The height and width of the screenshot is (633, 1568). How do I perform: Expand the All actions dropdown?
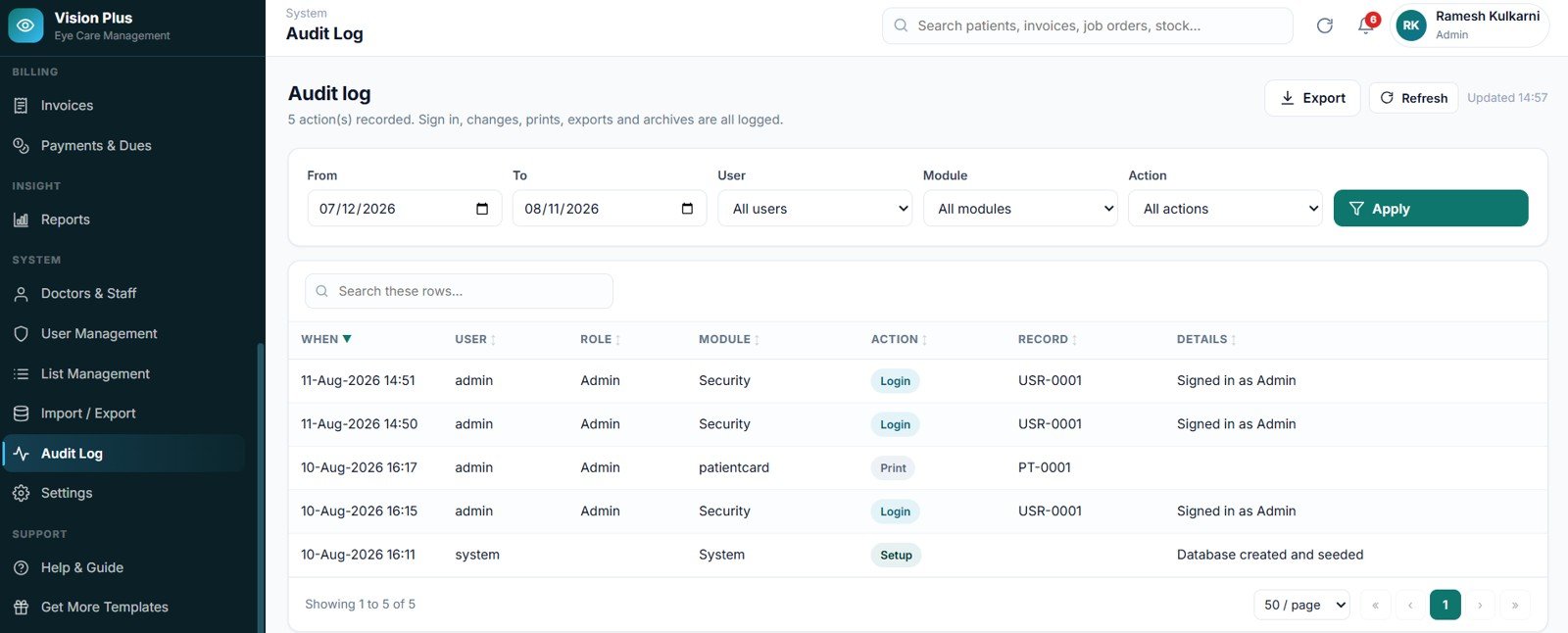[x=1226, y=209]
